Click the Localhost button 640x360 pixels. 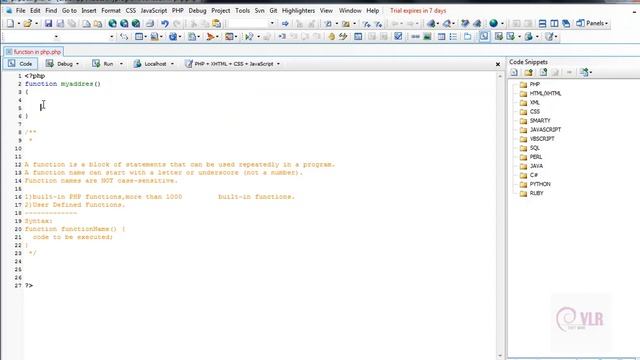pyautogui.click(x=150, y=64)
